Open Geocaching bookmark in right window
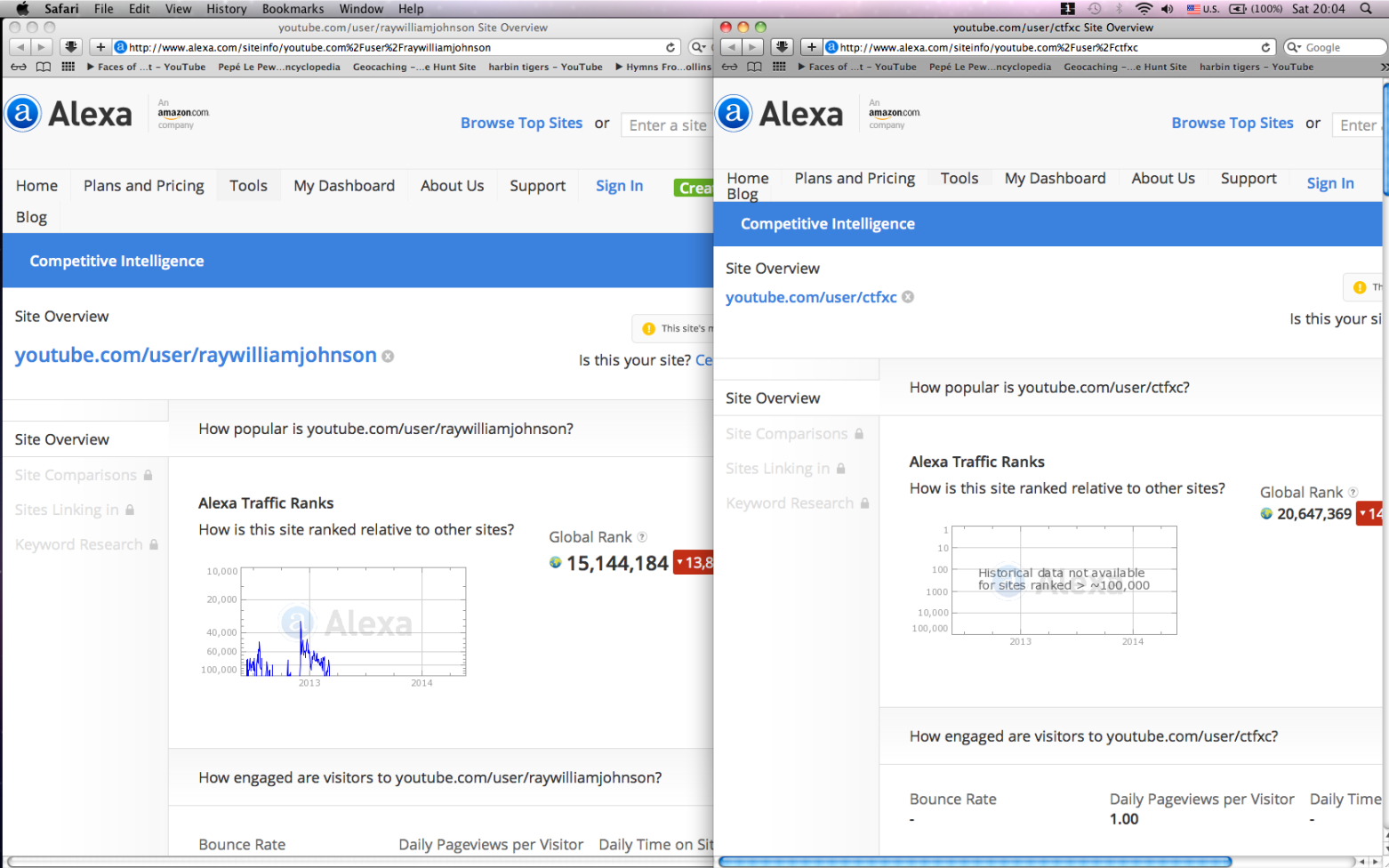This screenshot has width=1389, height=868. tap(1125, 67)
